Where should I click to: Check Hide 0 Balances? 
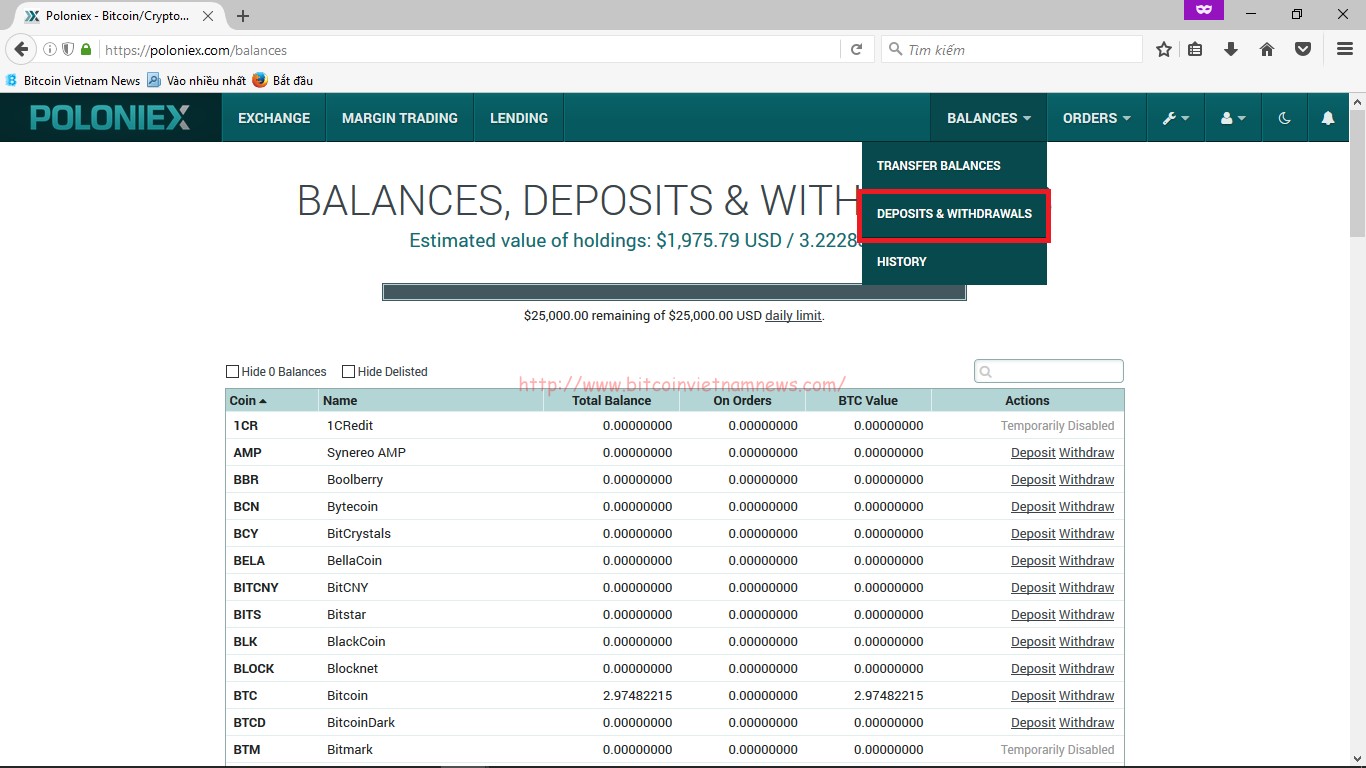(233, 371)
